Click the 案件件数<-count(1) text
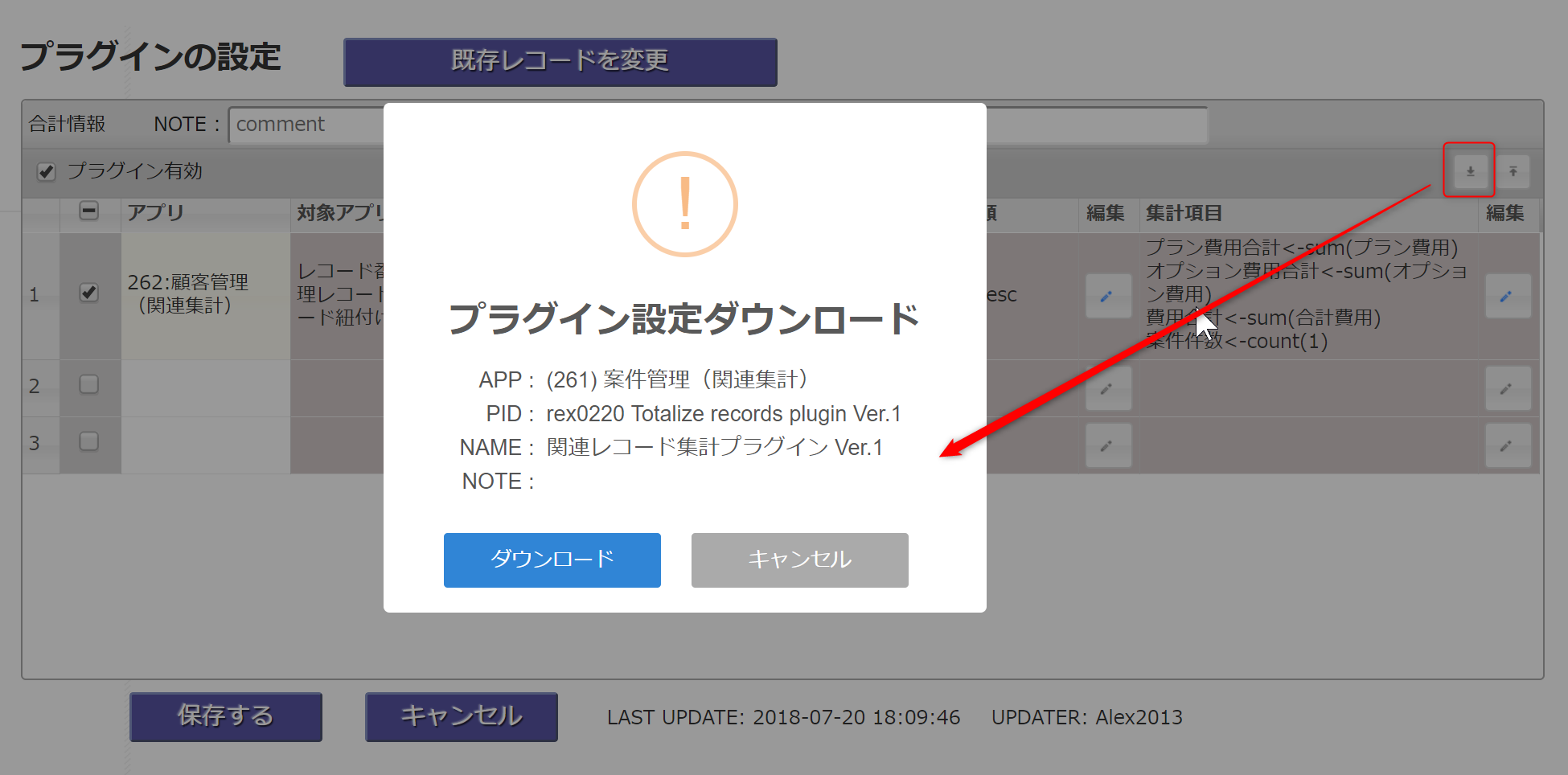 tap(1237, 341)
